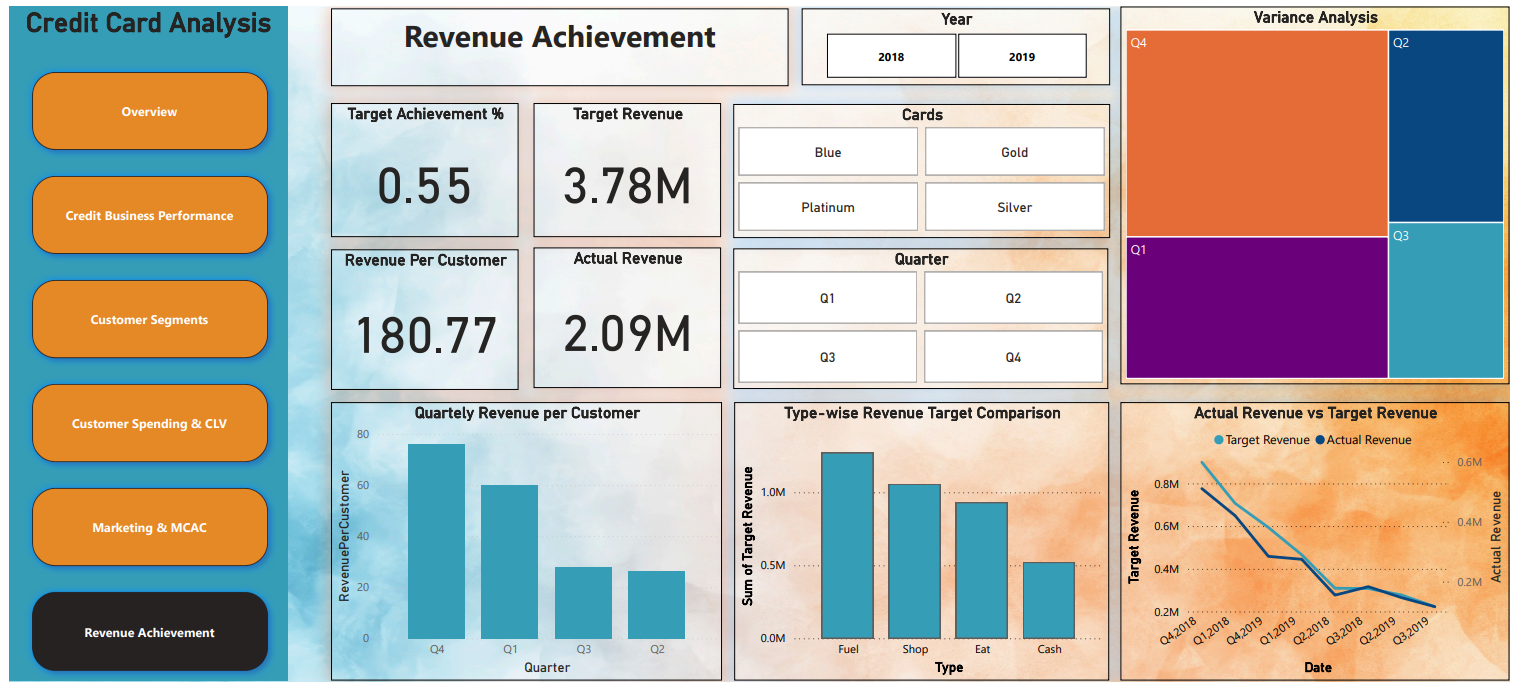Select the Gold card filter
Viewport: 1519px width, 690px height.
[x=1015, y=152]
